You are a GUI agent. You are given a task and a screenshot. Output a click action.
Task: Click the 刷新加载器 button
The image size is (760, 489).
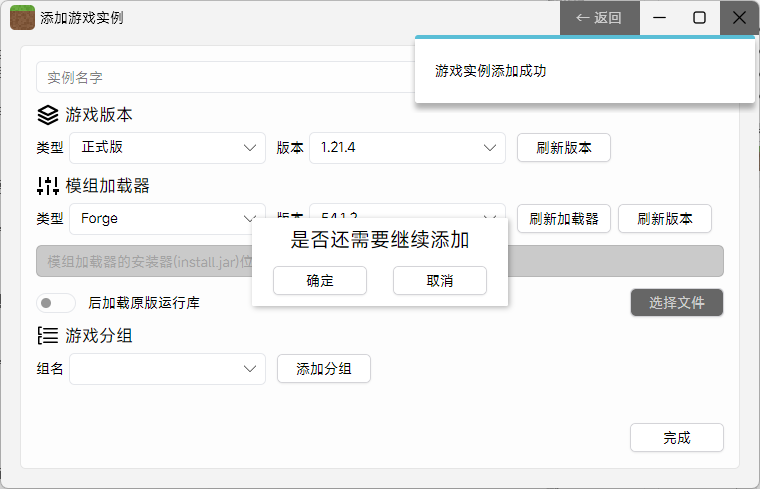(564, 218)
